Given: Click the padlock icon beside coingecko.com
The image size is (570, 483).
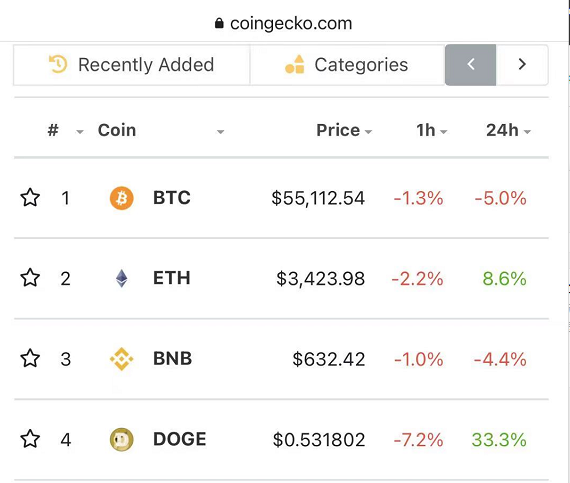Looking at the screenshot, I should (219, 23).
